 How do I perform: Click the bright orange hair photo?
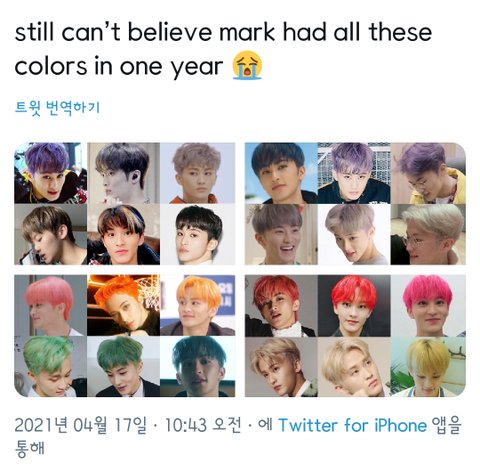pyautogui.click(x=123, y=305)
